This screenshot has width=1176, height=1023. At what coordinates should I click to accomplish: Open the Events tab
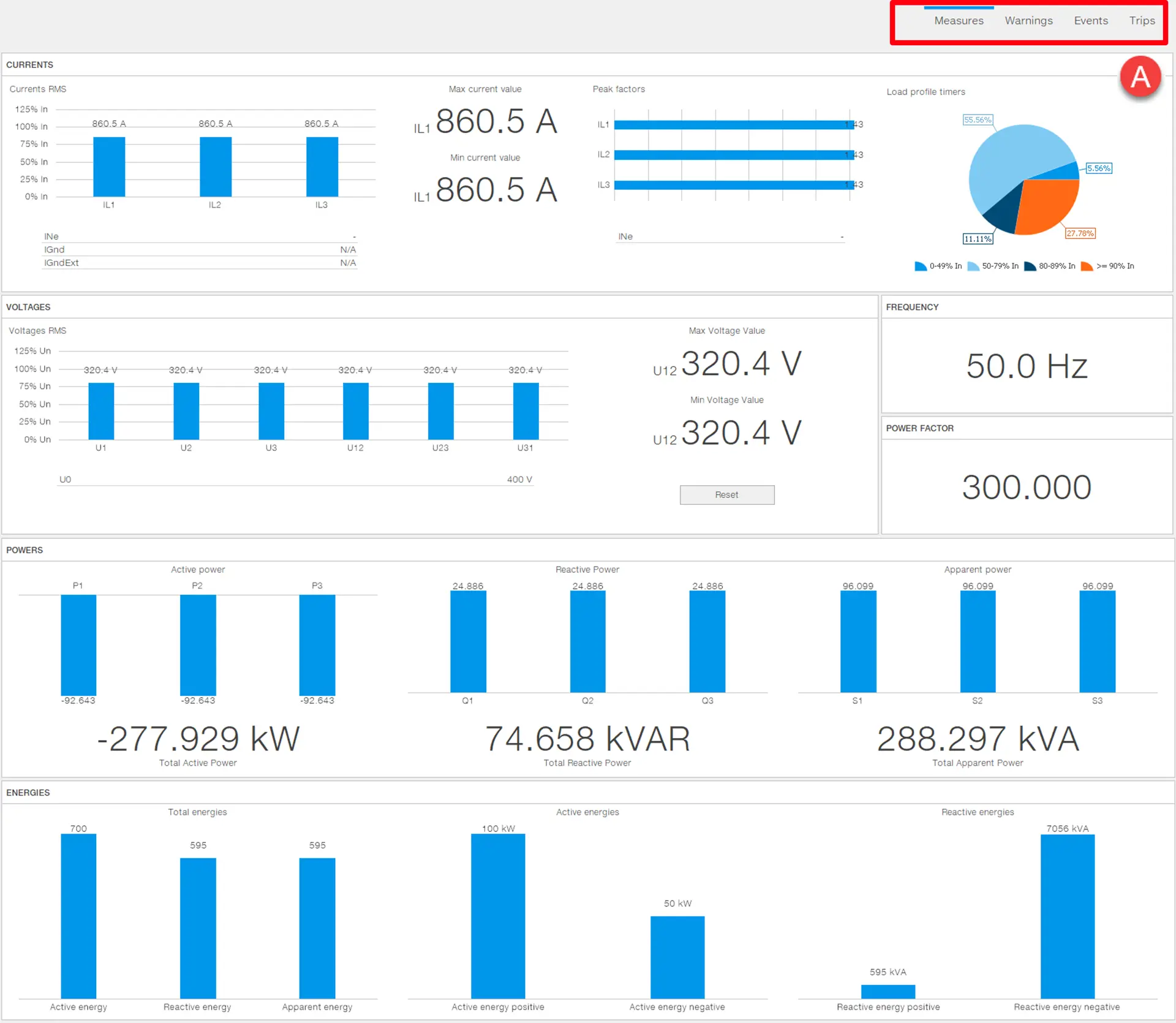coord(1091,21)
